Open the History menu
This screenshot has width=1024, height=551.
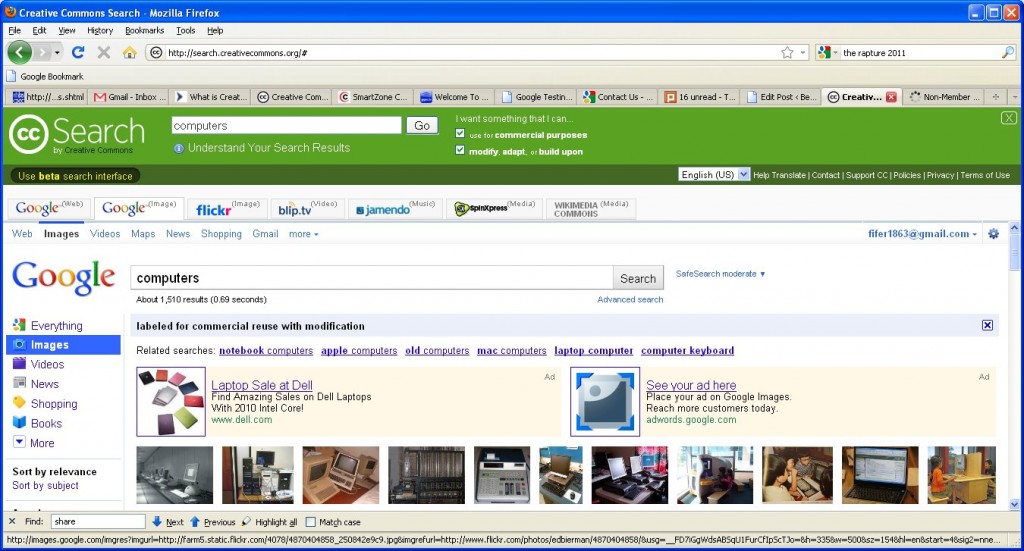[100, 30]
